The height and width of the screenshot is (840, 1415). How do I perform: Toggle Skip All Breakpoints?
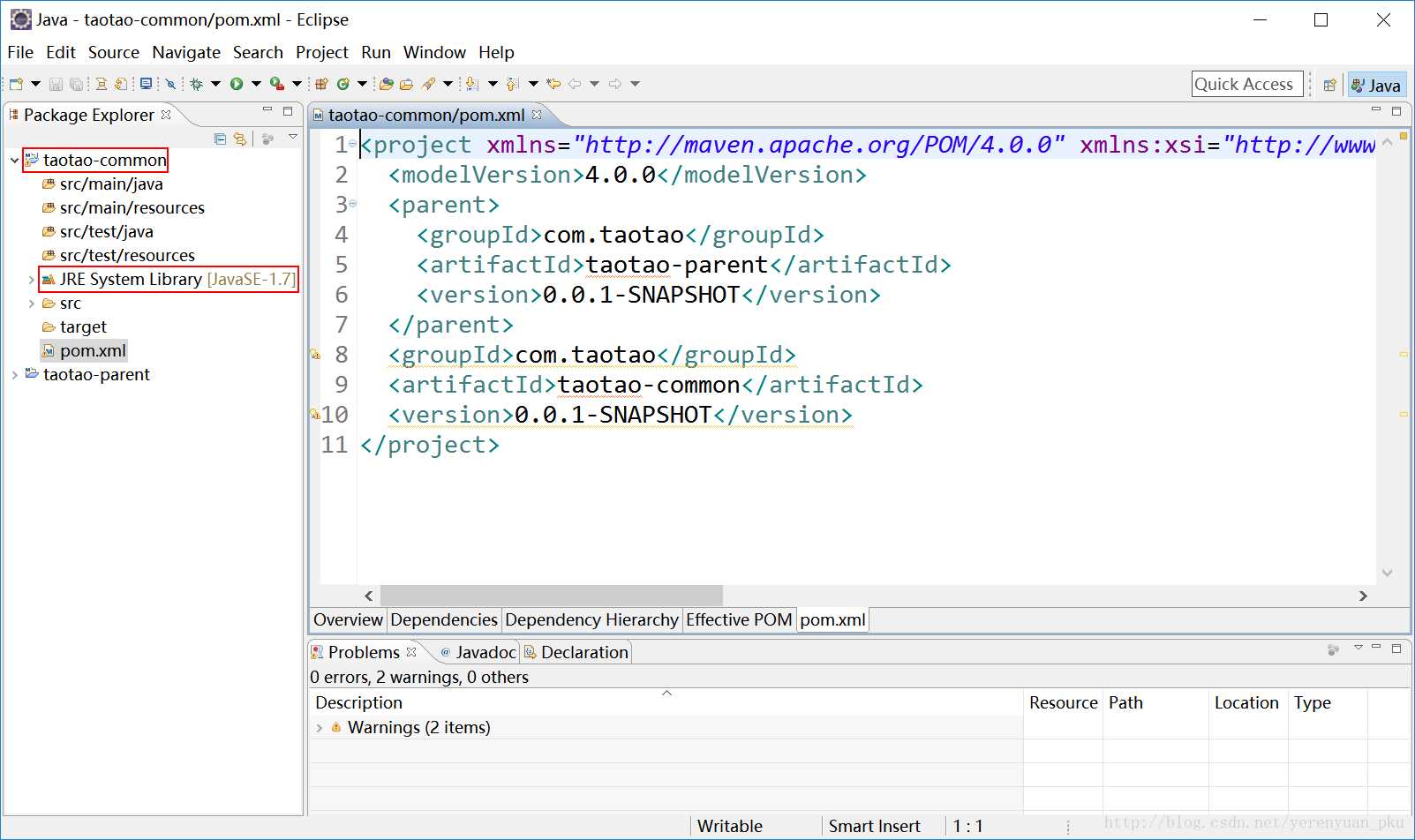[x=170, y=84]
